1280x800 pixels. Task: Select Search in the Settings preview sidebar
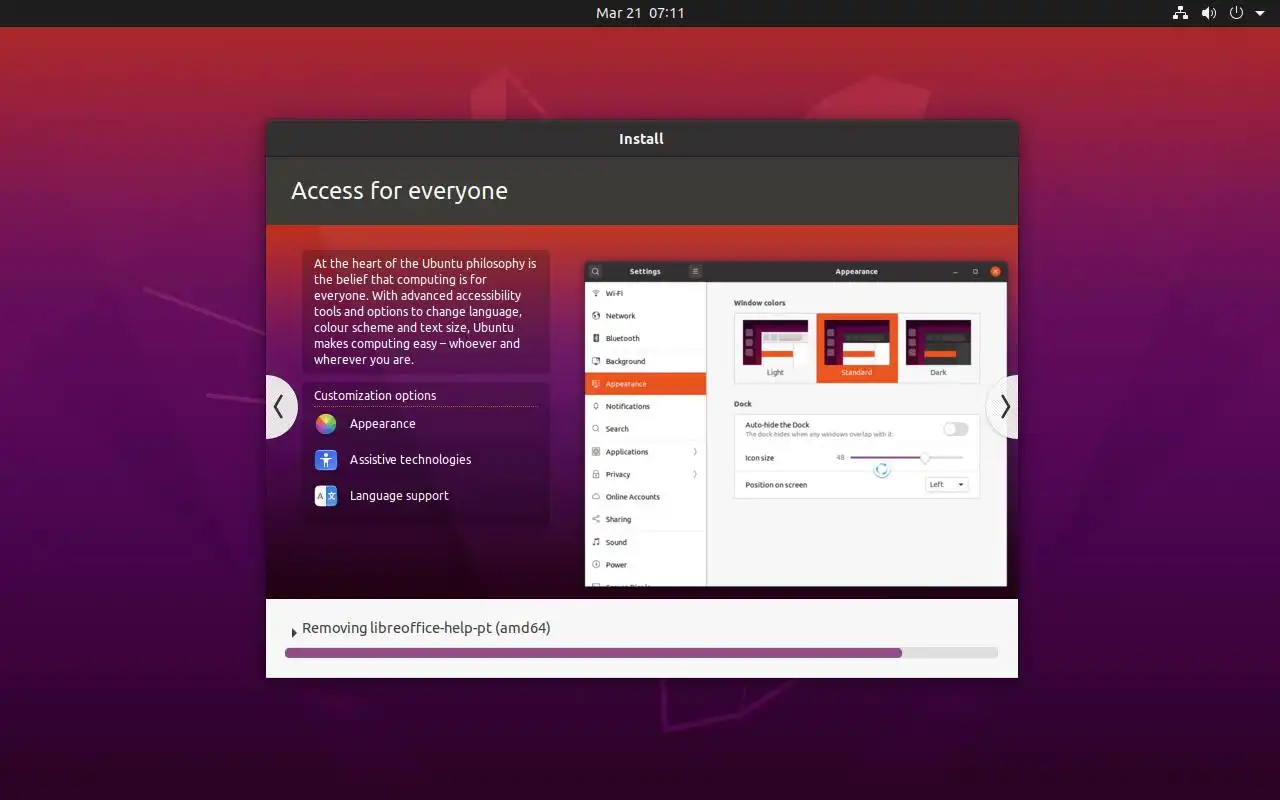(x=645, y=429)
